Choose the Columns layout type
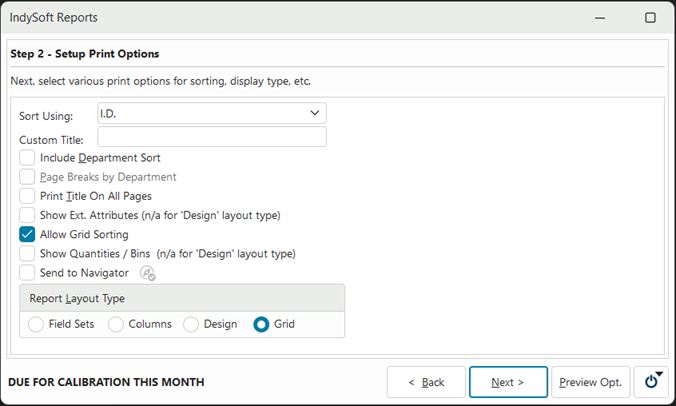The width and height of the screenshot is (676, 406). pyautogui.click(x=116, y=324)
